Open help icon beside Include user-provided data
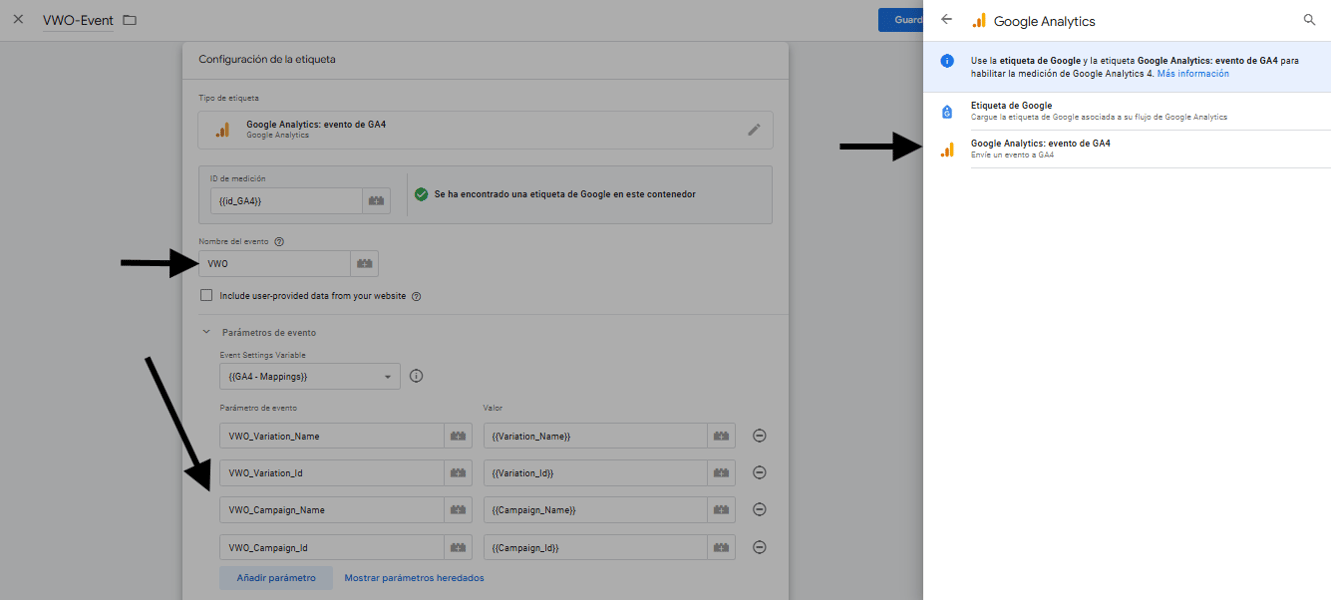The image size is (1331, 600). (416, 296)
